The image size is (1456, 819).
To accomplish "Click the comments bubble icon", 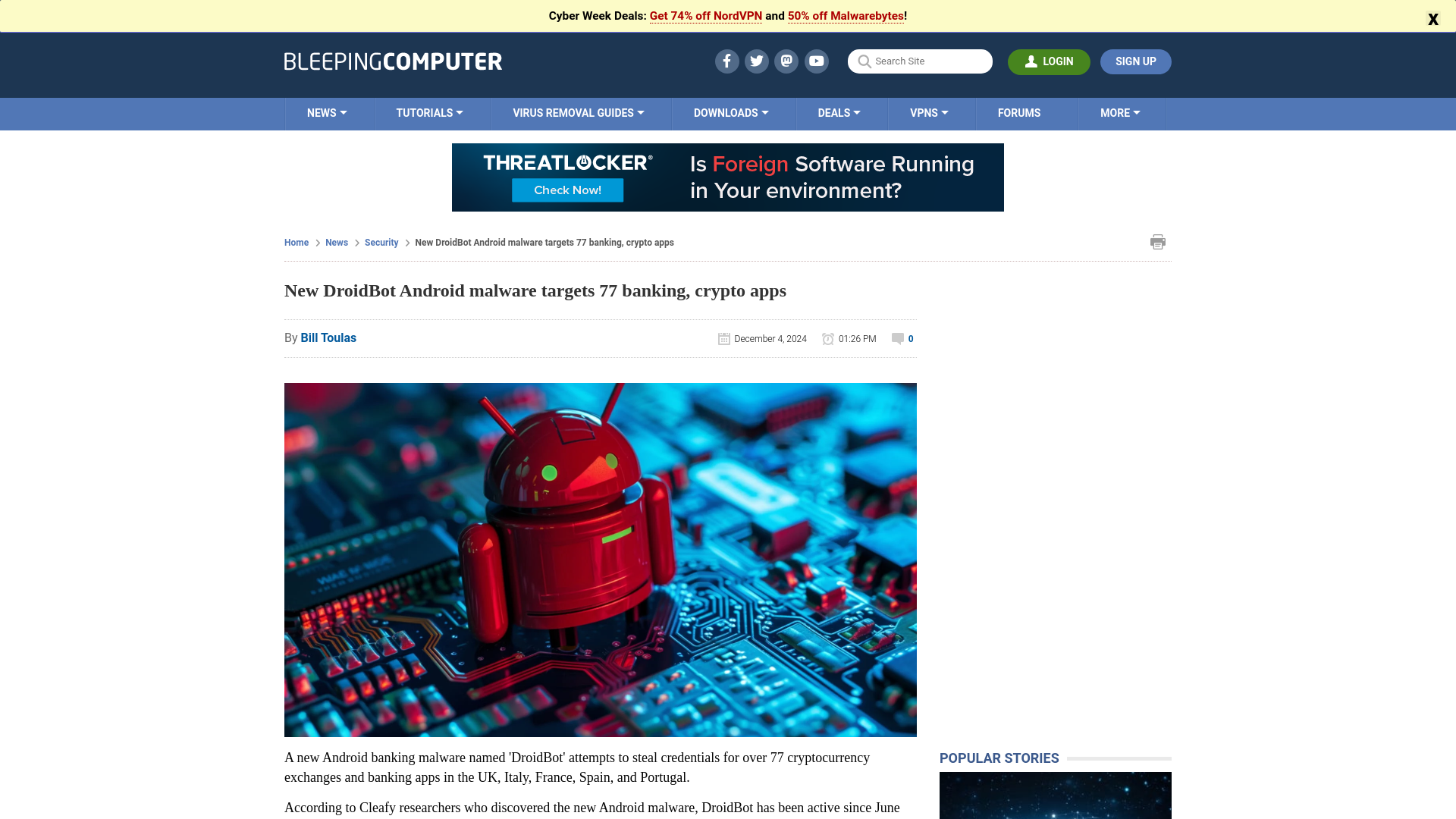I will 898,339.
